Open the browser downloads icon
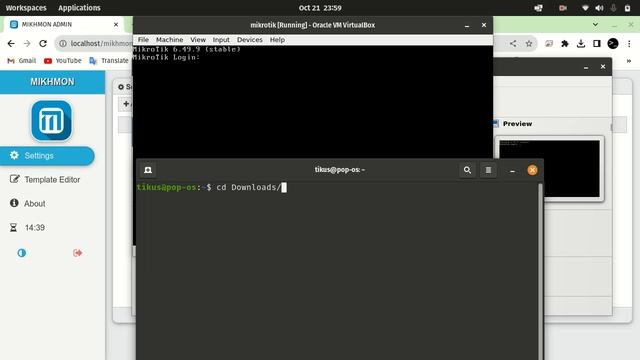 [x=581, y=43]
